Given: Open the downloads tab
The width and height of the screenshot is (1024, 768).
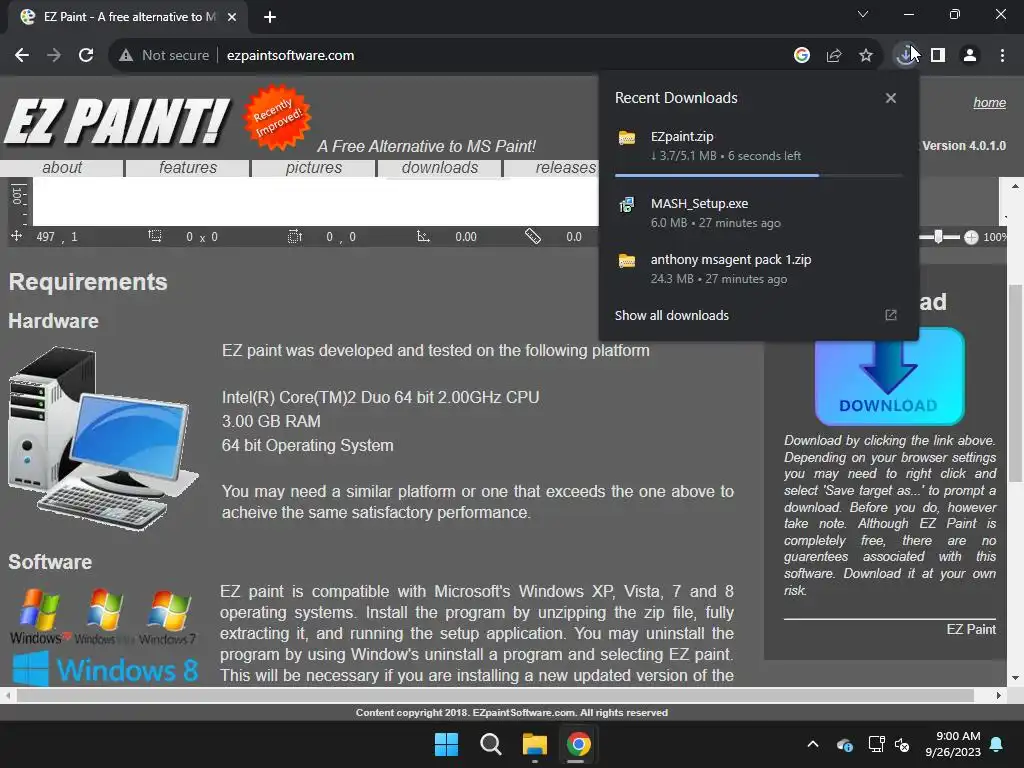Looking at the screenshot, I should point(440,168).
